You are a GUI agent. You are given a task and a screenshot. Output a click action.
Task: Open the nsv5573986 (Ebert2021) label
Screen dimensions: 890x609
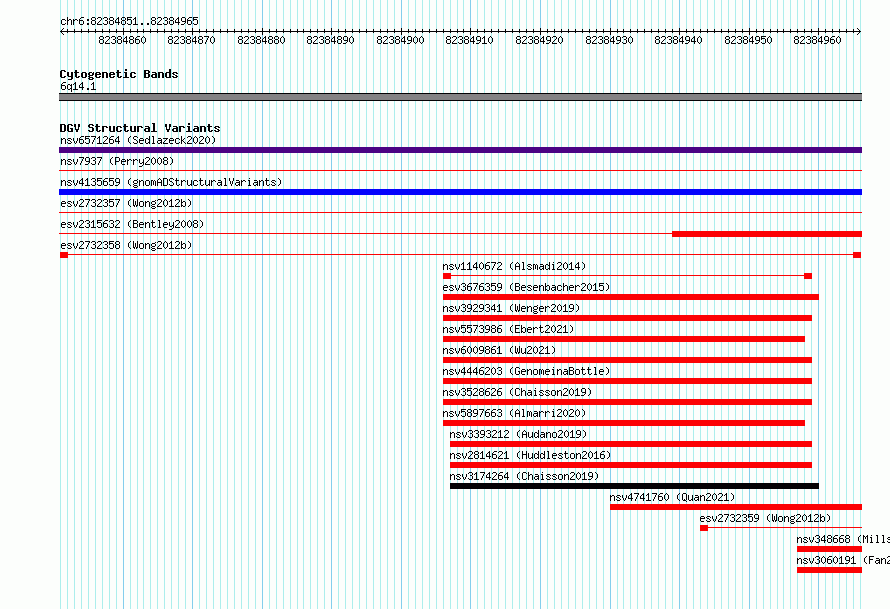tap(509, 329)
